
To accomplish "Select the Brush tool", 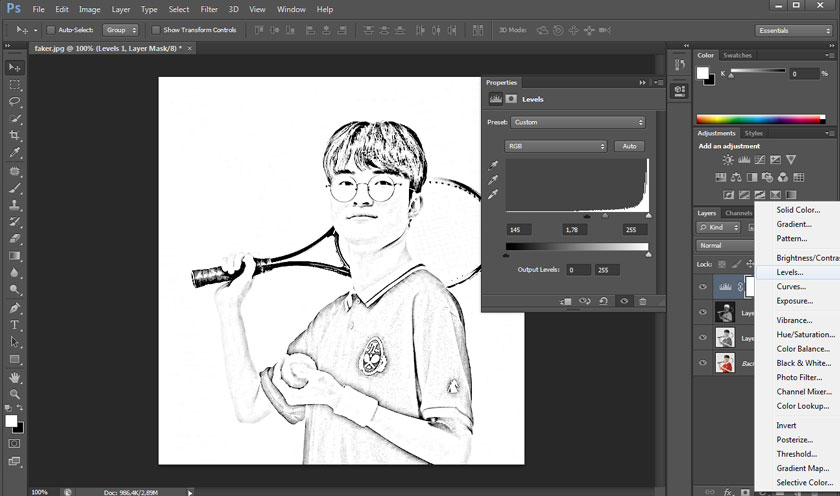I will pyautogui.click(x=14, y=188).
